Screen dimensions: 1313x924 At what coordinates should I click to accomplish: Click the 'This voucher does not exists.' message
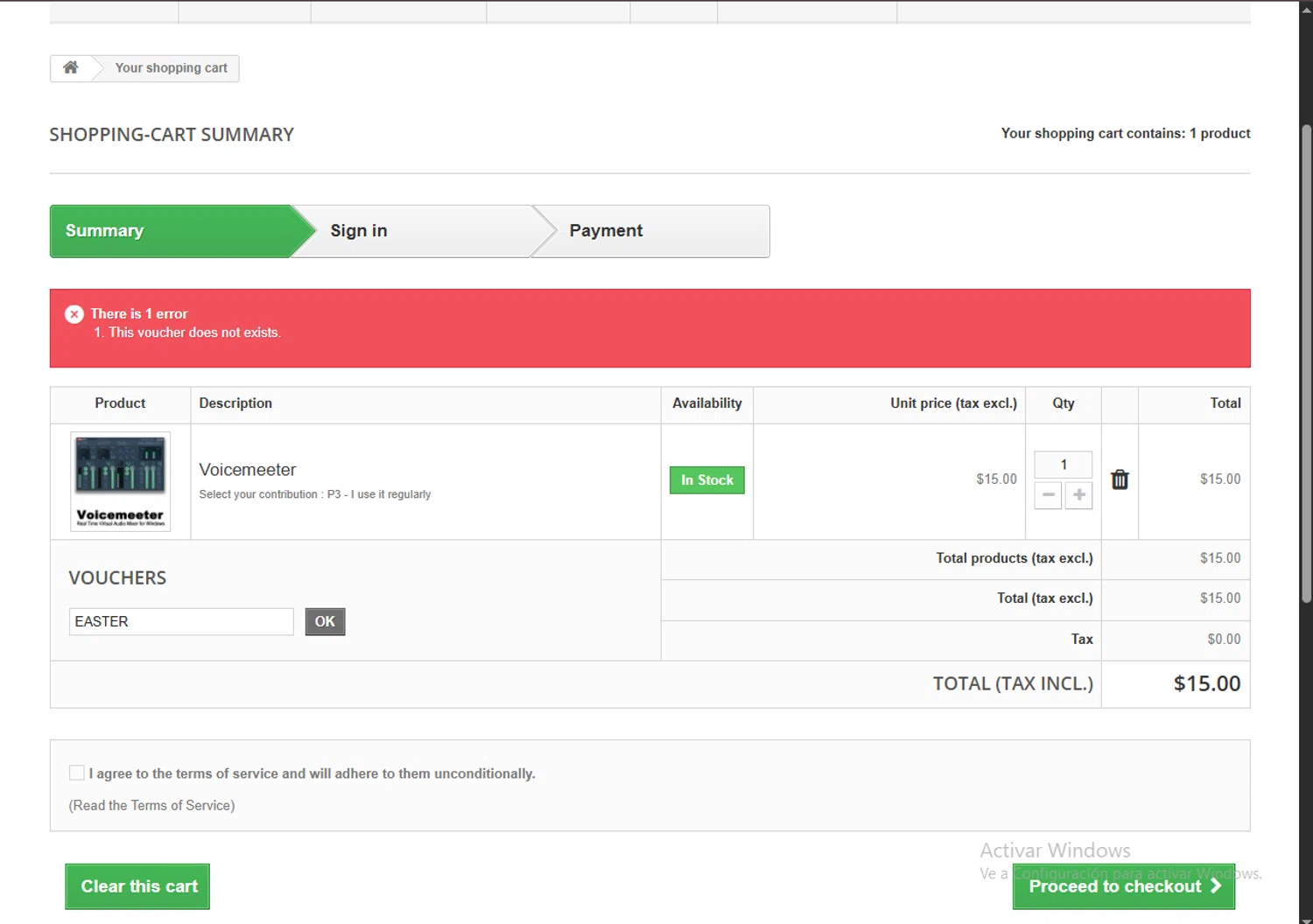point(194,332)
